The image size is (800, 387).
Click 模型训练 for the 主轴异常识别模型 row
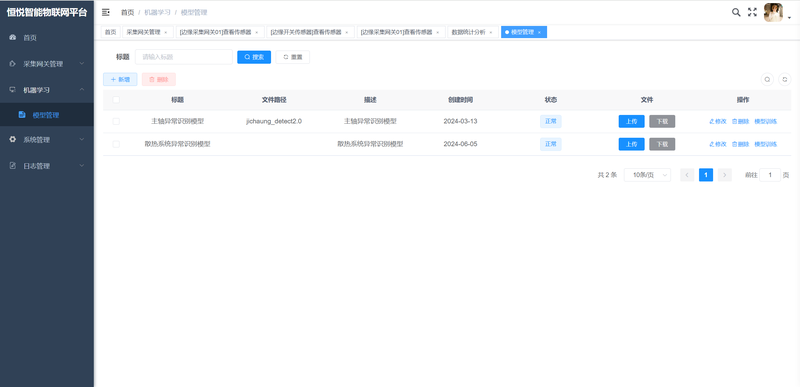pyautogui.click(x=766, y=121)
